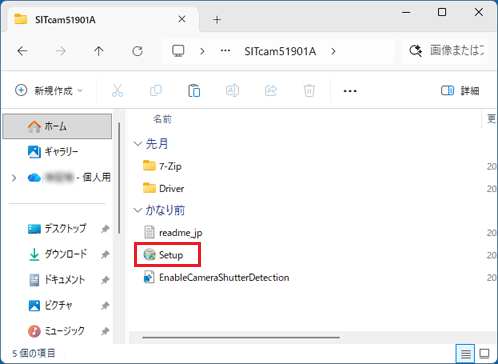Click the horizontal scrollbar in file list
This screenshot has height=364, width=498.
pos(241,337)
